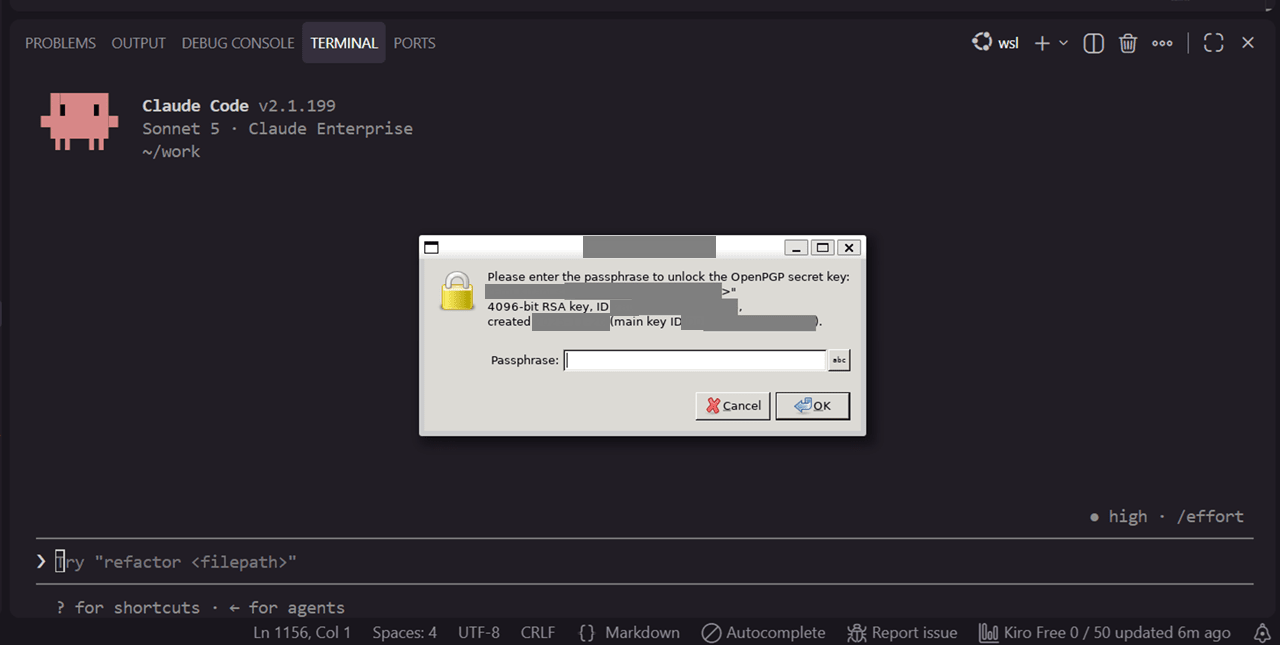Toggle Autocomplete in the status bar
Screen dimensions: 1280x645
[x=763, y=633]
